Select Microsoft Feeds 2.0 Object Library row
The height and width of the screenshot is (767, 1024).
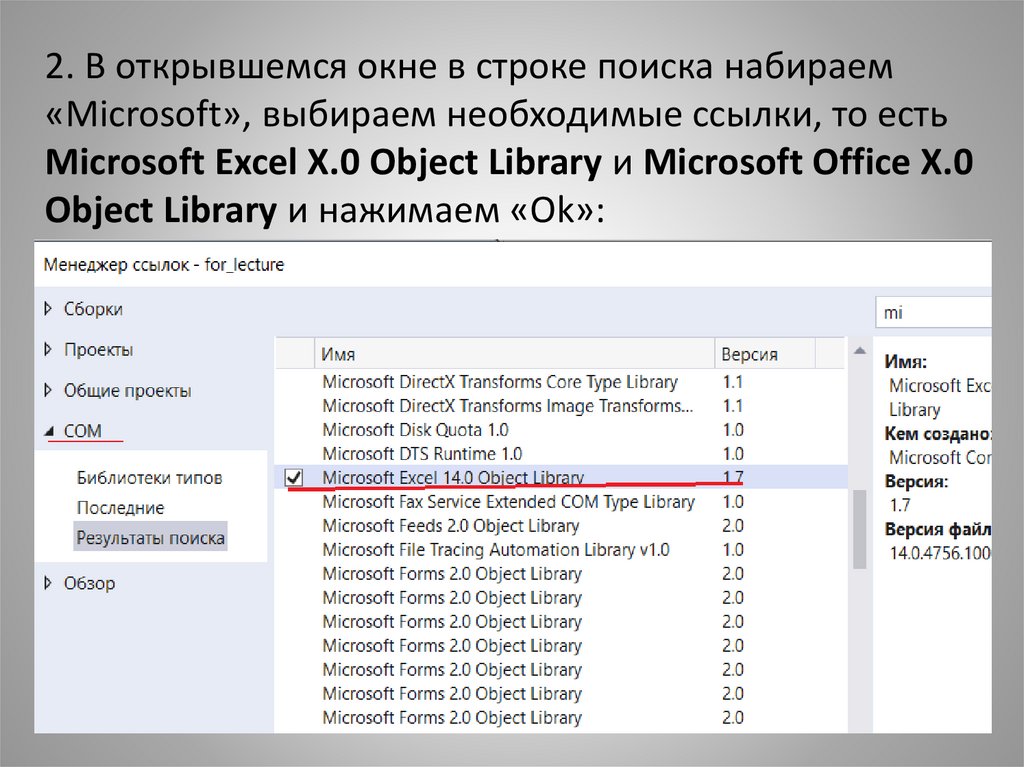coord(560,525)
